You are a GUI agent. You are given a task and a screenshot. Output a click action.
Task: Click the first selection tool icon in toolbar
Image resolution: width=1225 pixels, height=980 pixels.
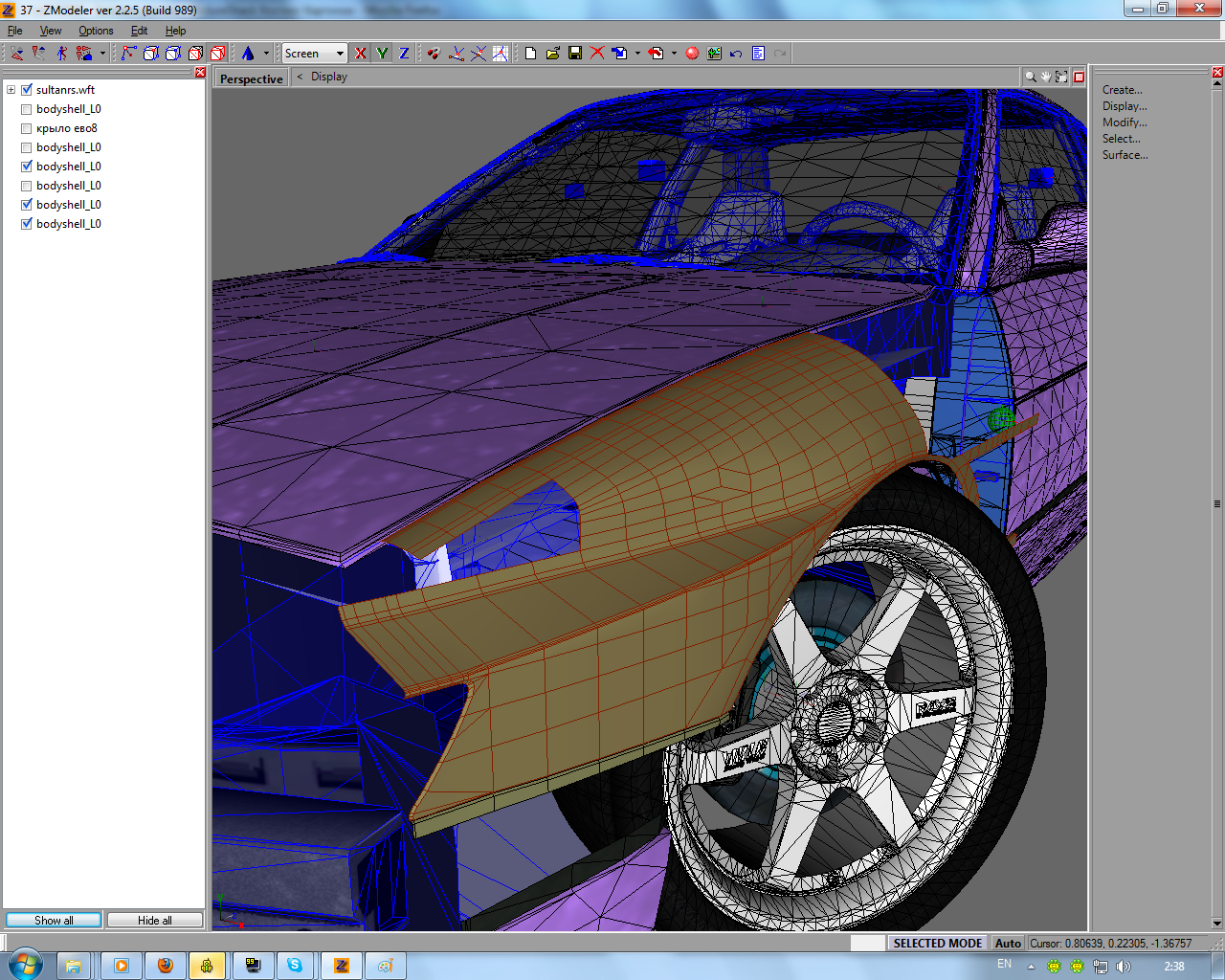[x=17, y=54]
